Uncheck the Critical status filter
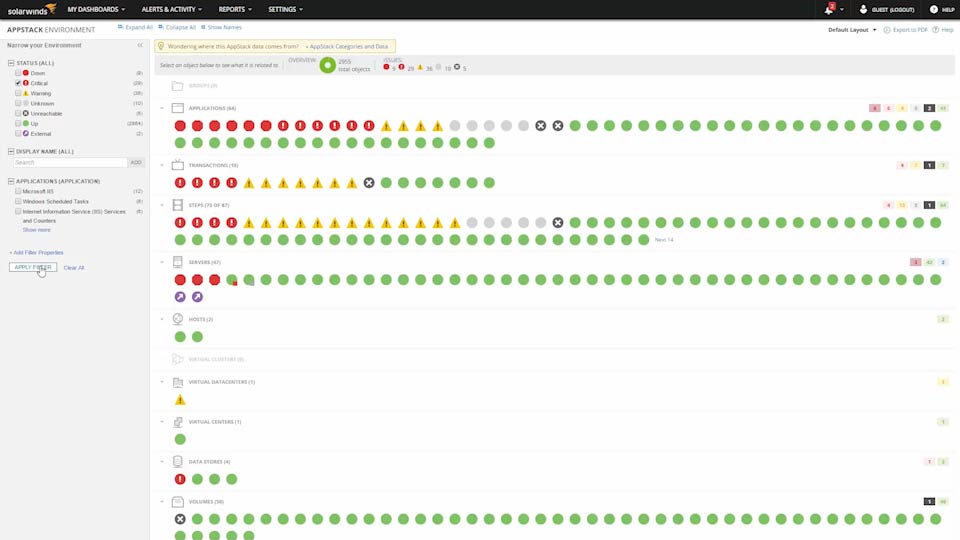 click(18, 83)
